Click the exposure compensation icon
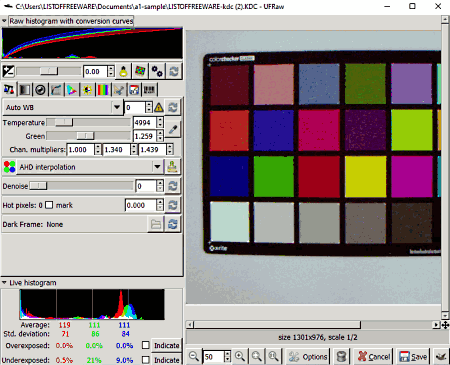The height and width of the screenshot is (365, 450). tap(8, 71)
